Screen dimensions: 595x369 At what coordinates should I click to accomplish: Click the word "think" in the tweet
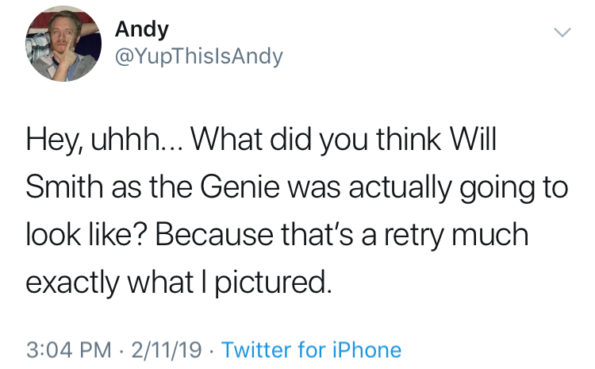click(409, 139)
